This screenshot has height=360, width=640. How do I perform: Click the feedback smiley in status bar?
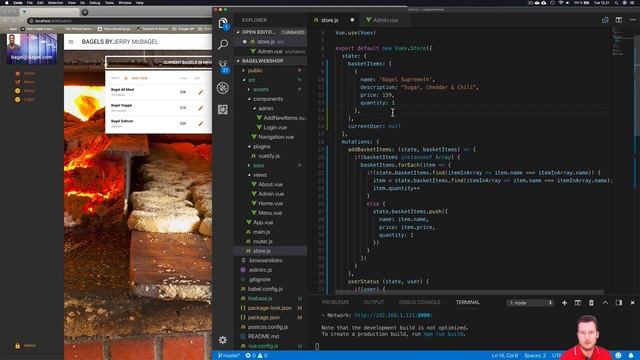pos(618,356)
